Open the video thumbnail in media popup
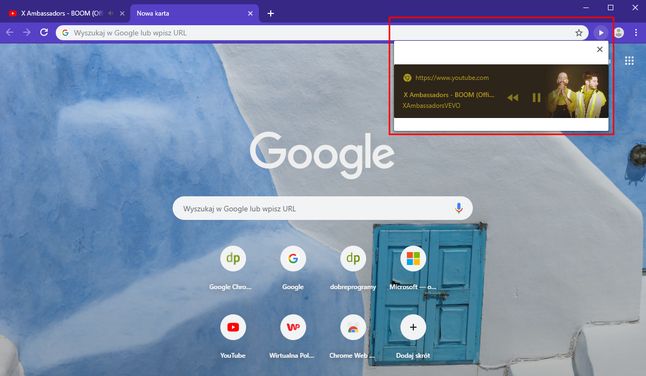Screen dimensions: 646x376 pyautogui.click(x=578, y=91)
